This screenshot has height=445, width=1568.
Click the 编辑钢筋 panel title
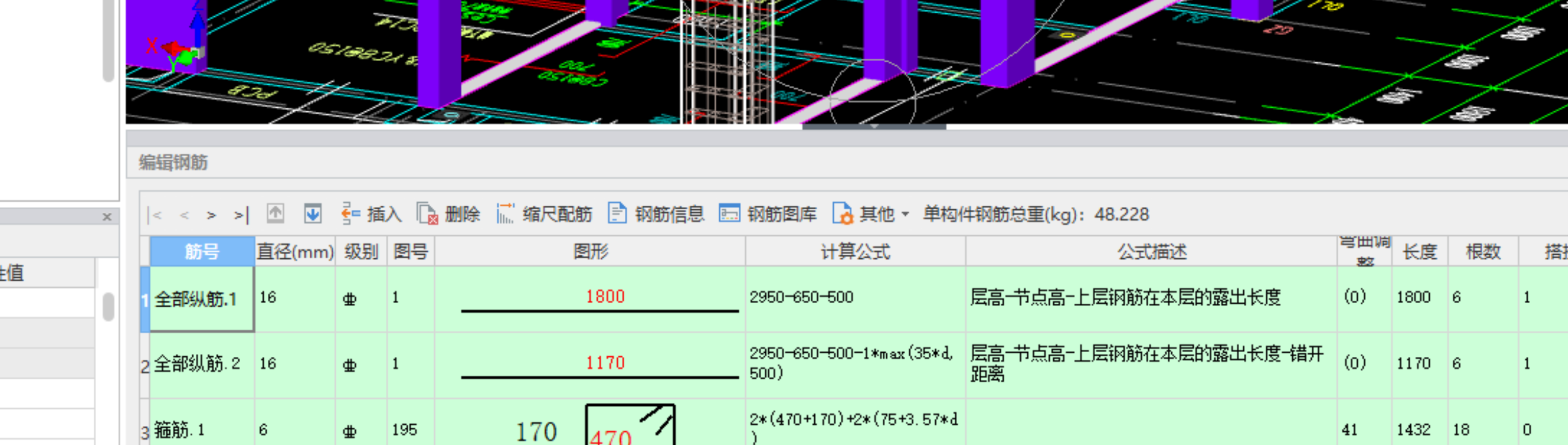[173, 163]
